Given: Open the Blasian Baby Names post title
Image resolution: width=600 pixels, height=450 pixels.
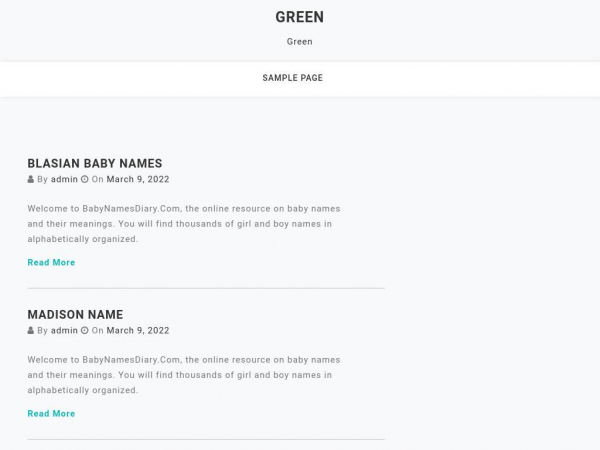Looking at the screenshot, I should coord(94,164).
